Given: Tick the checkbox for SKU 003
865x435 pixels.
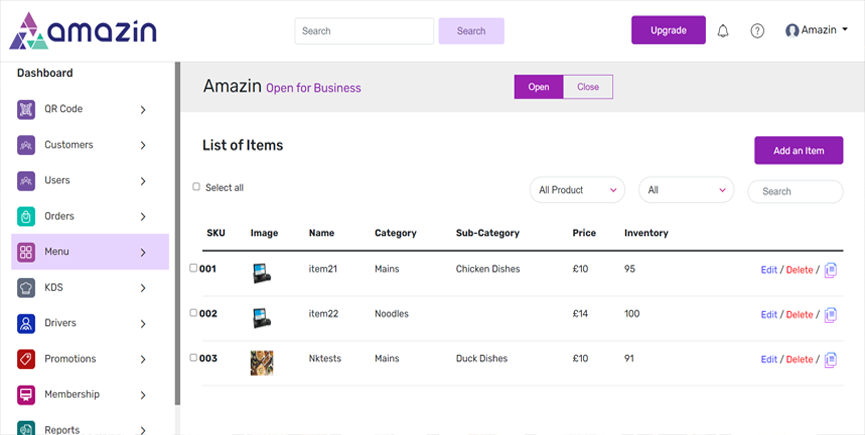Looking at the screenshot, I should tap(194, 357).
